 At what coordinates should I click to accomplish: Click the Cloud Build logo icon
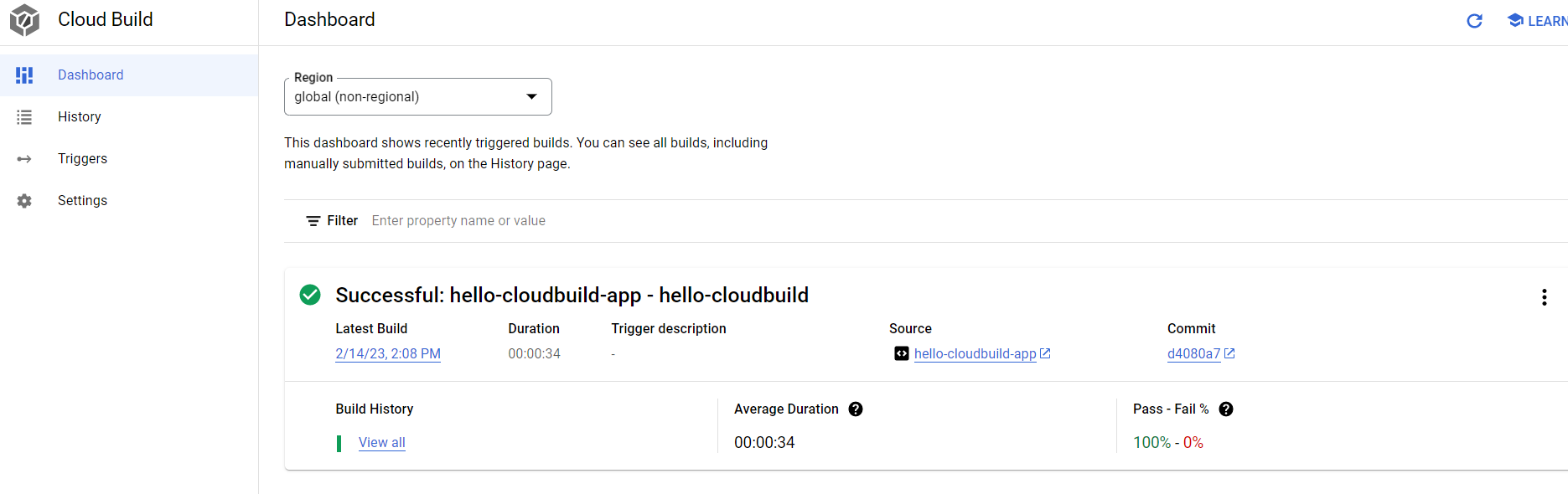[24, 20]
